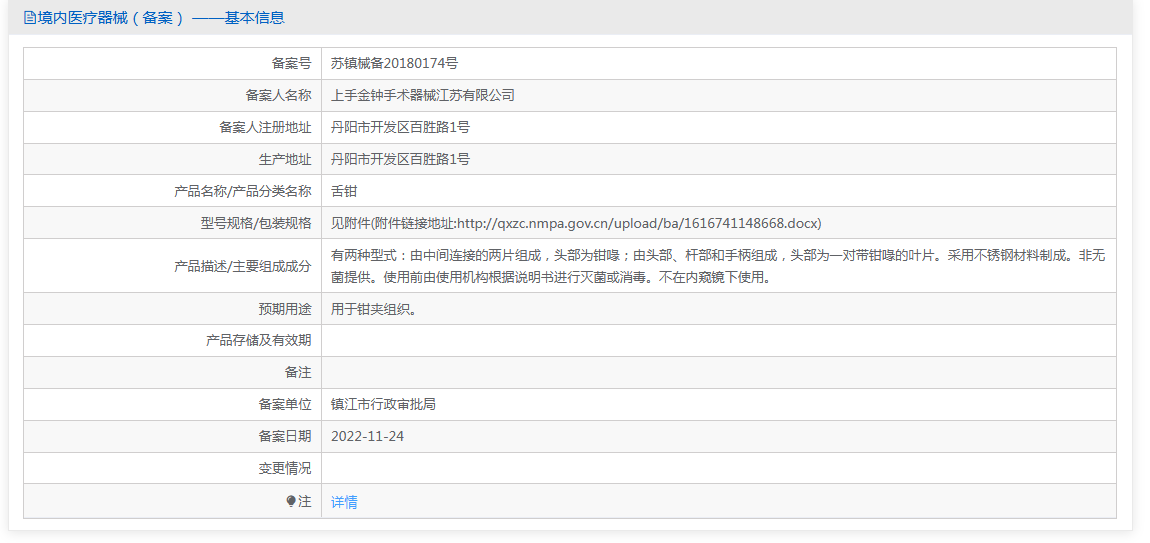
Task: Click the 产品描述/主要组成成分 label
Action: pos(243,266)
